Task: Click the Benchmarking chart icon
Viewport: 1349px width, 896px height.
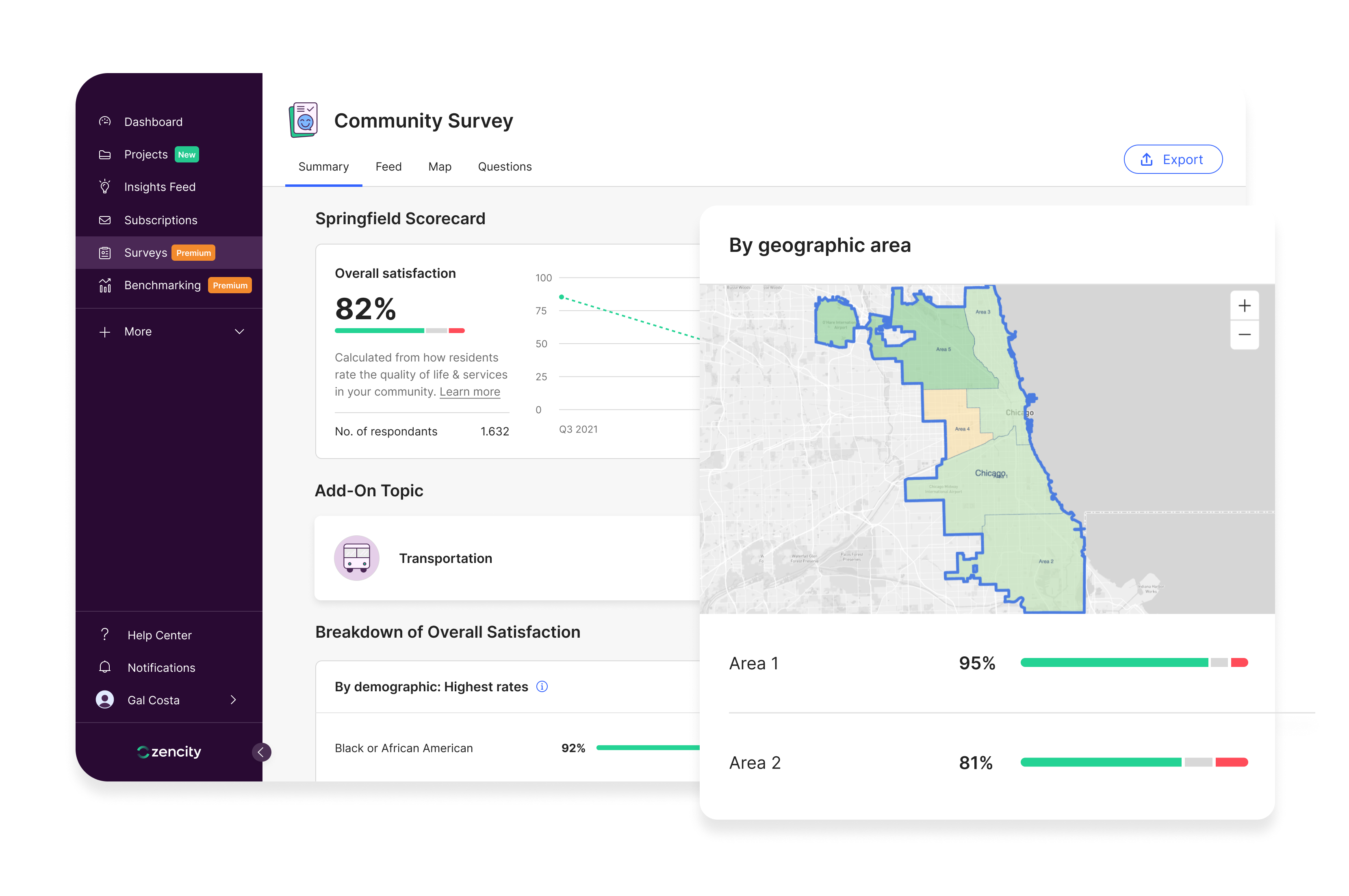Action: click(104, 285)
